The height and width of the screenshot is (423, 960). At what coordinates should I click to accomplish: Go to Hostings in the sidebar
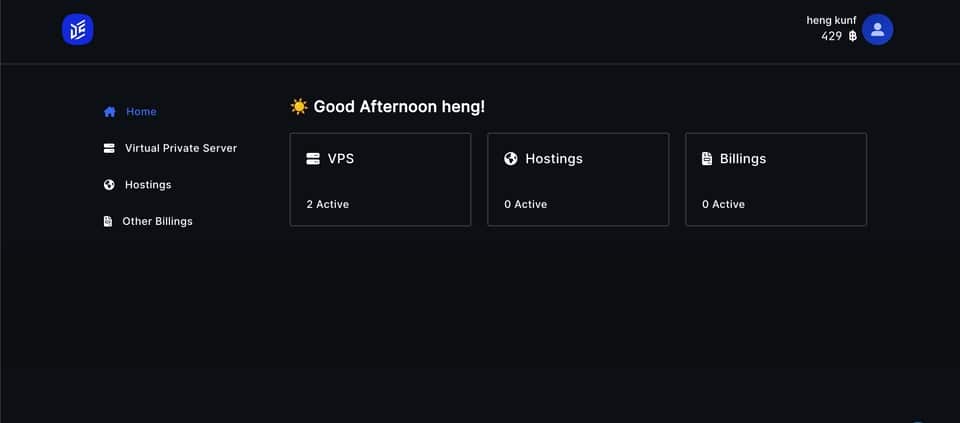click(148, 185)
